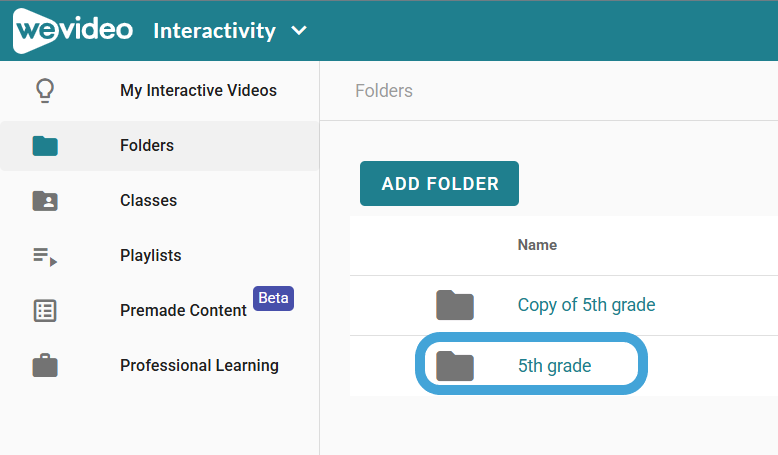
Task: Click the lightbulb icon for My Interactive Videos
Action: (45, 91)
